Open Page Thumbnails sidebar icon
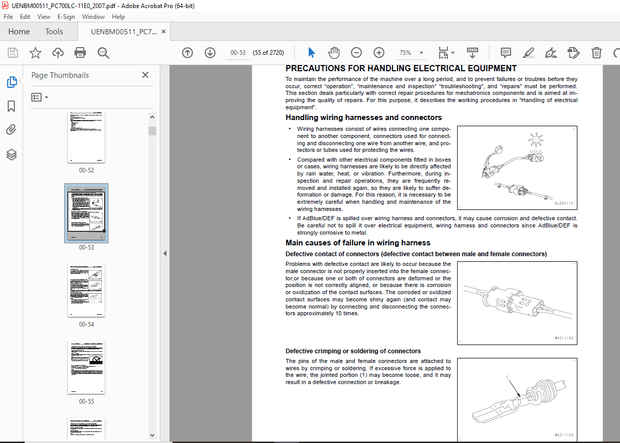 click(11, 82)
